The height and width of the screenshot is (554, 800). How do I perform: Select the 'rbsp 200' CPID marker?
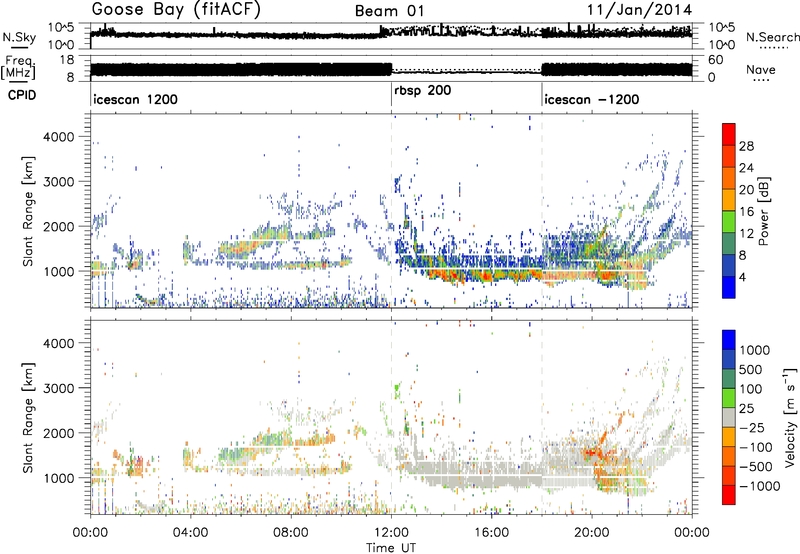click(422, 91)
